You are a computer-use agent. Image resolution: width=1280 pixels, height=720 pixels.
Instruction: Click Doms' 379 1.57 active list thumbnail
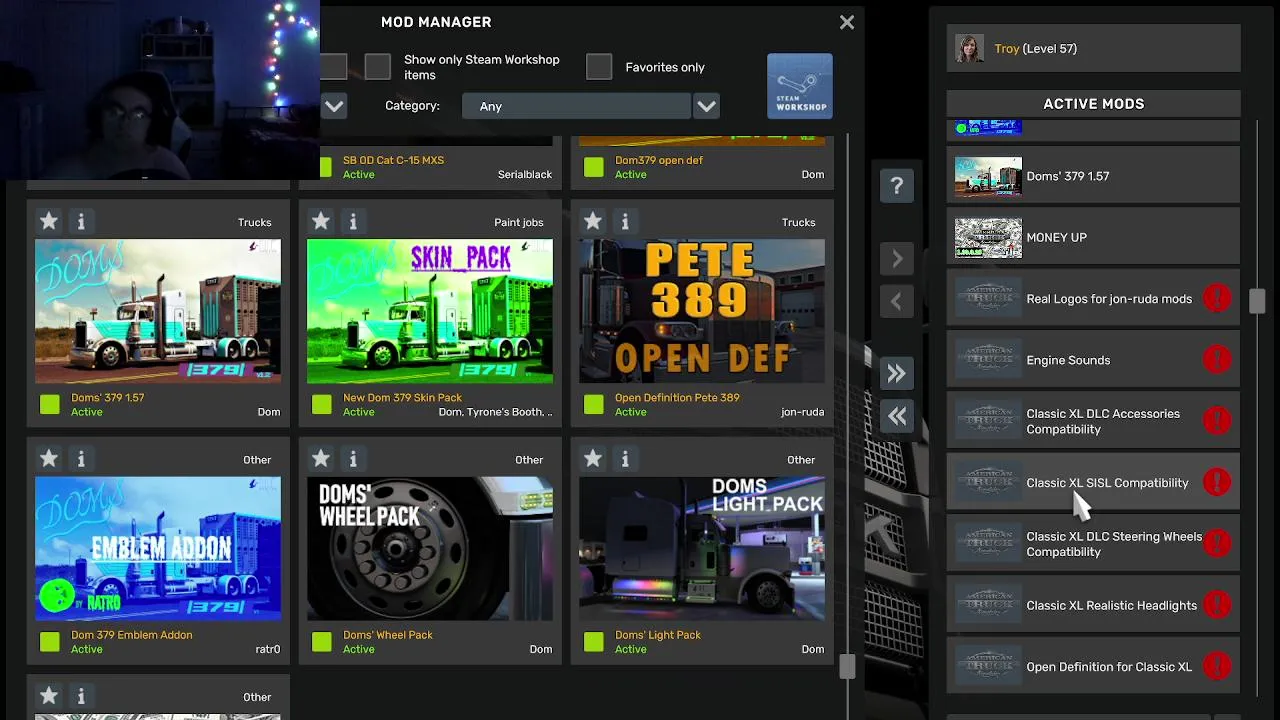[x=988, y=176]
